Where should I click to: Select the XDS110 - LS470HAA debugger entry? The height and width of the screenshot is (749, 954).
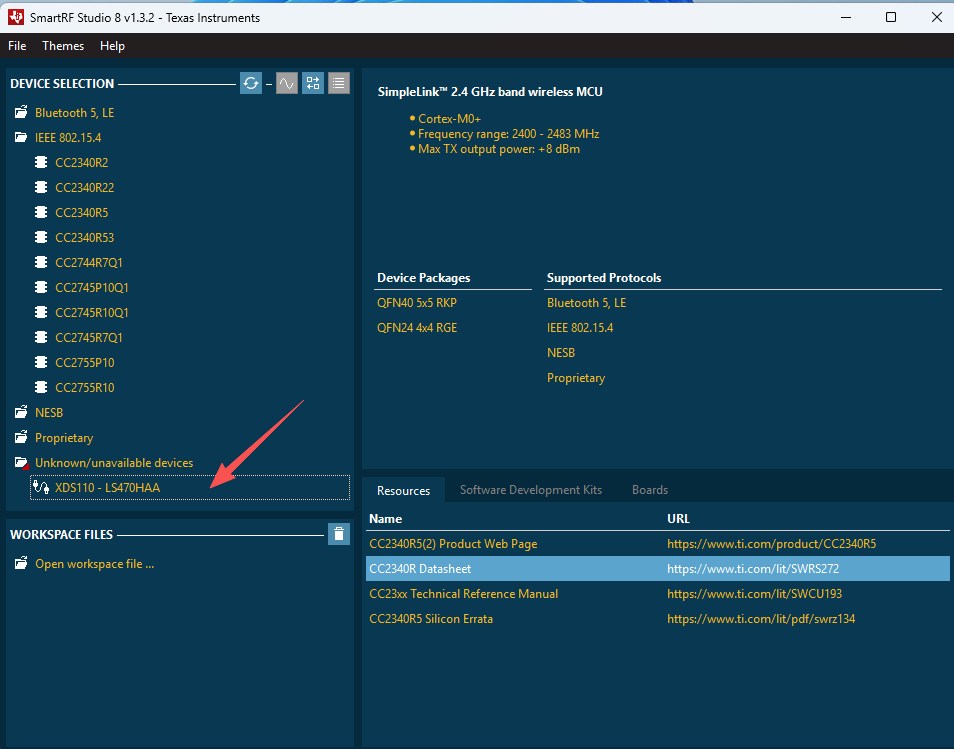point(190,487)
